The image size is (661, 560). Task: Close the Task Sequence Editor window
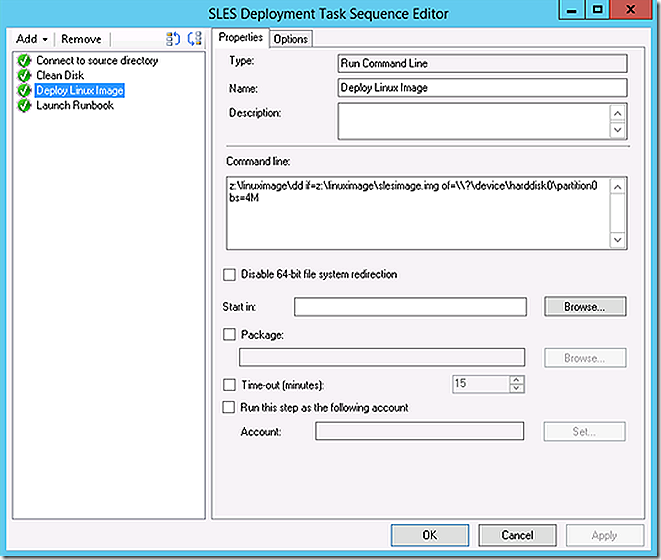pos(631,10)
